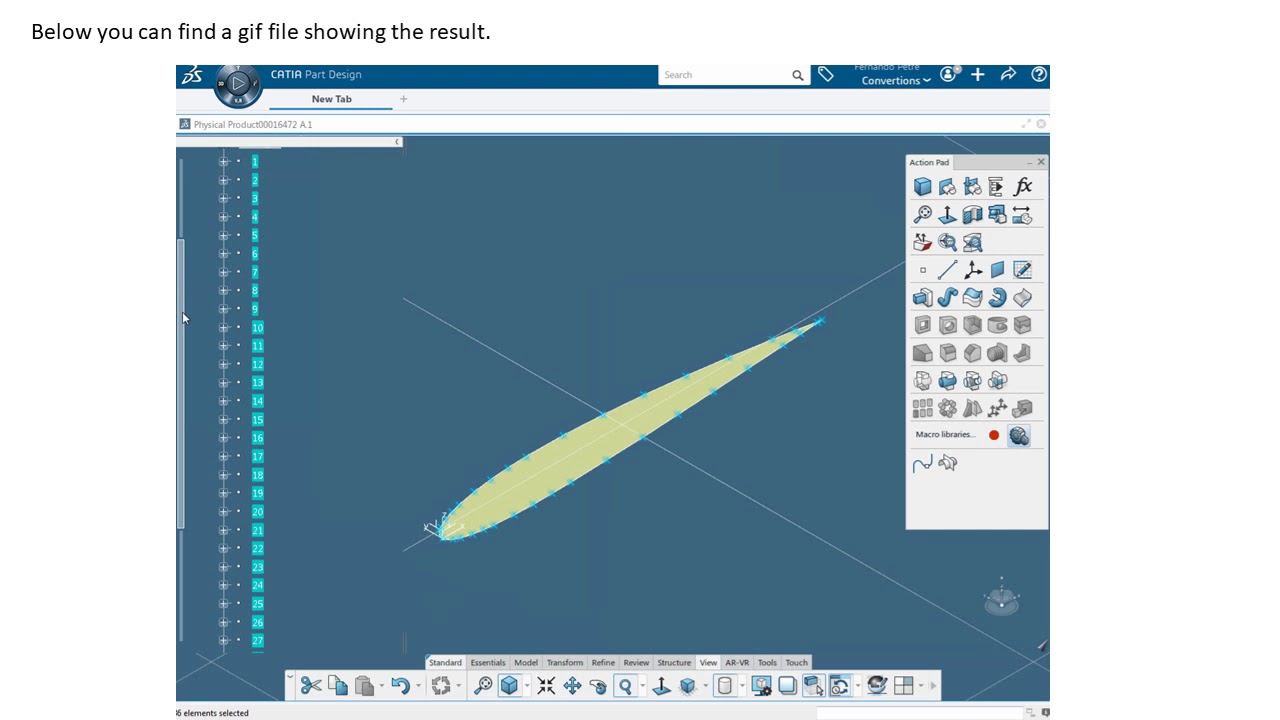Toggle the rendering style globe

click(x=876, y=685)
